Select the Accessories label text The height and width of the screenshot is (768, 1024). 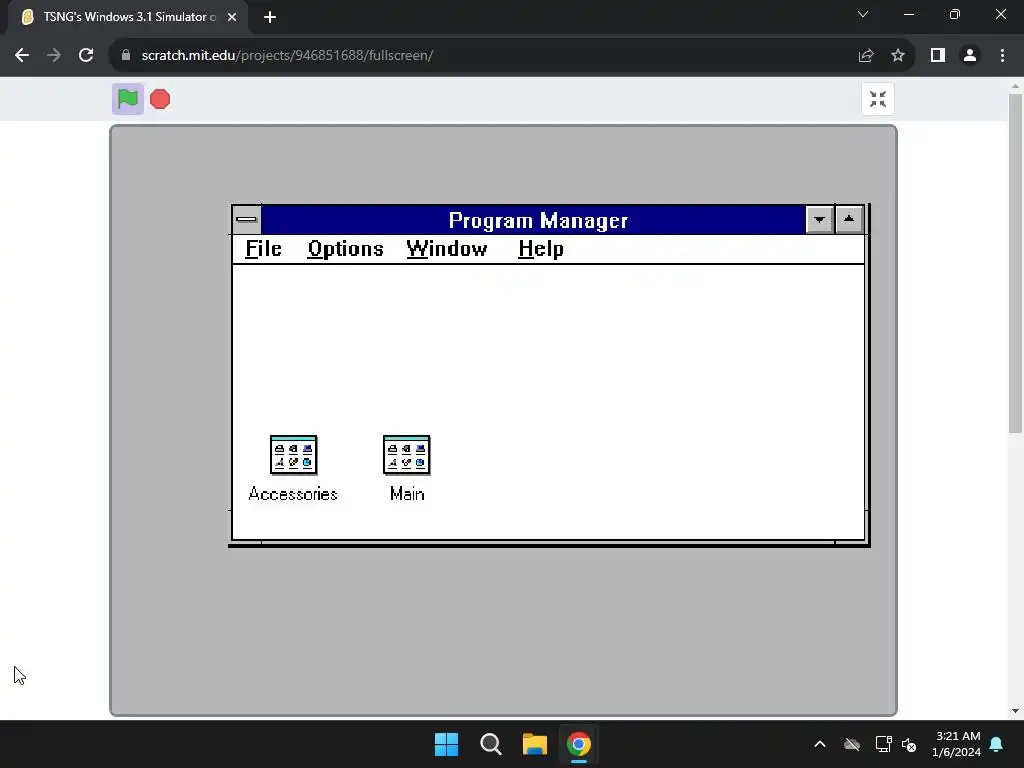click(293, 494)
